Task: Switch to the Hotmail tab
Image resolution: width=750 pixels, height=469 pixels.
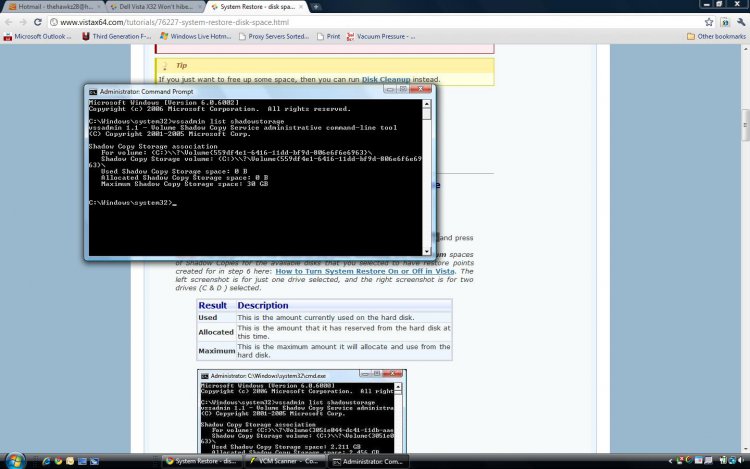Action: (x=53, y=7)
